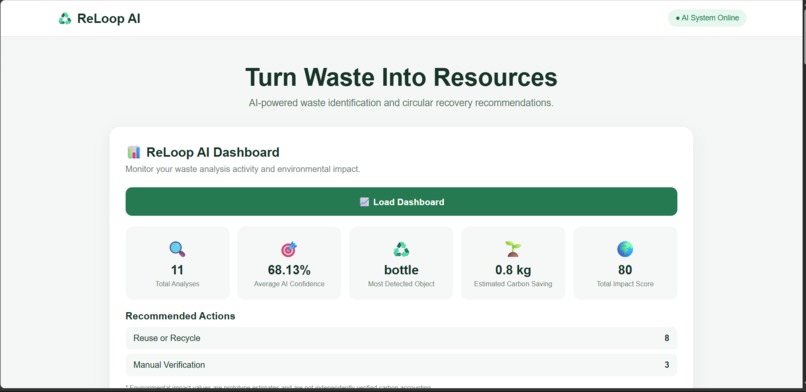Load the dashboard with the green button

[401, 201]
